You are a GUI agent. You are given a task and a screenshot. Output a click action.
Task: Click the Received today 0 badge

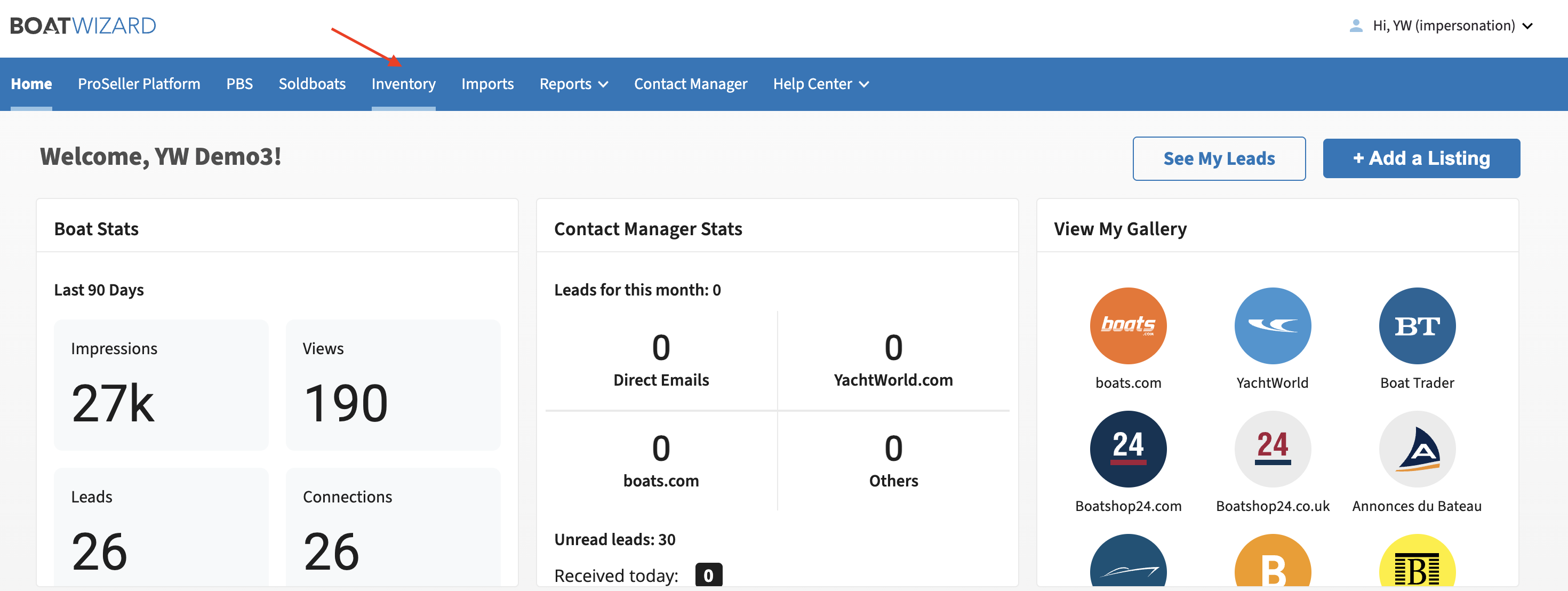pos(708,575)
